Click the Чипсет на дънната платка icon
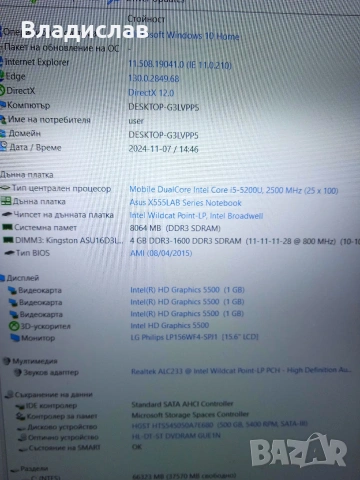This screenshot has width=360, height=480. point(7,215)
